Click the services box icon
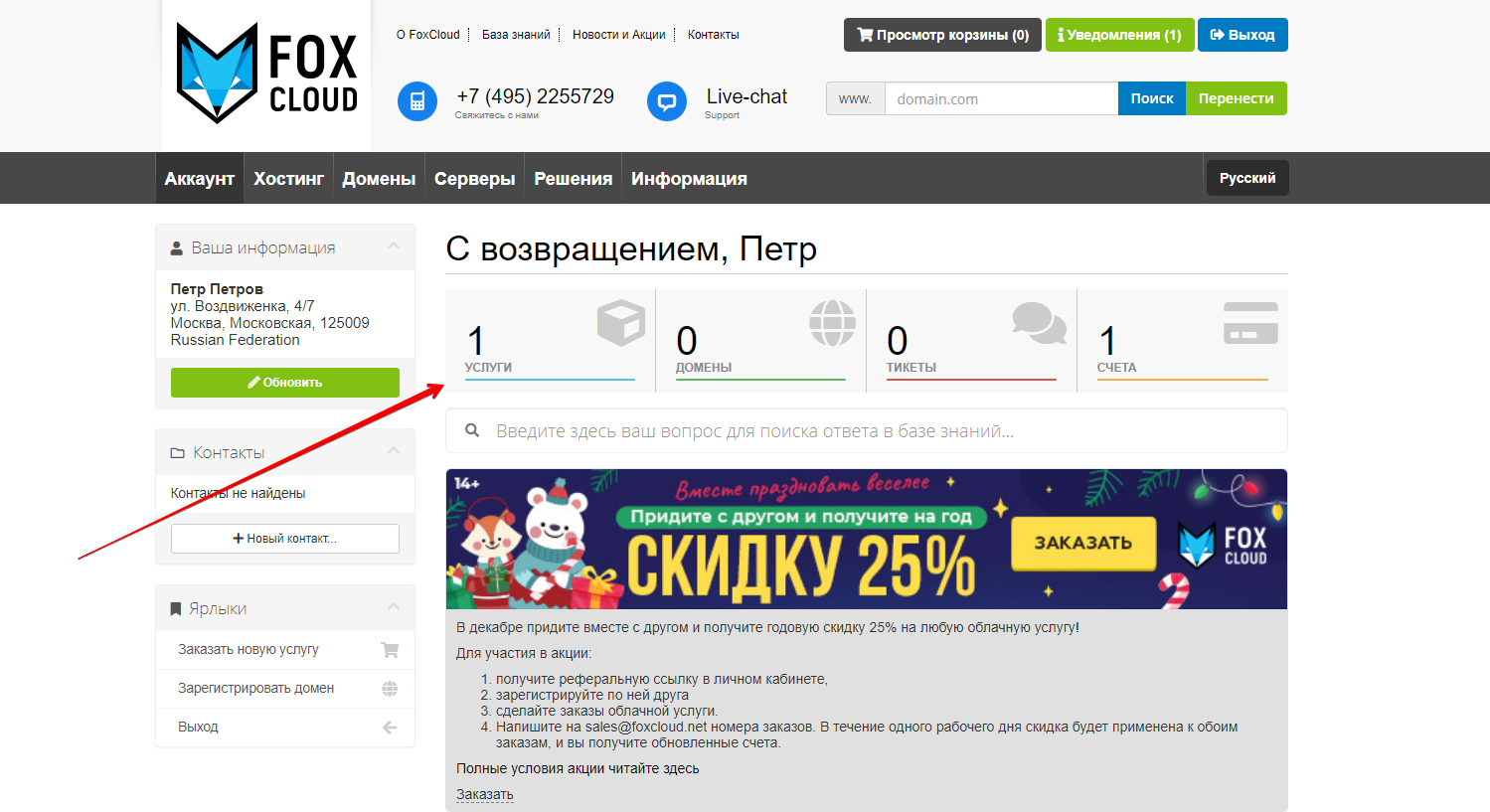Image resolution: width=1490 pixels, height=812 pixels. [621, 324]
